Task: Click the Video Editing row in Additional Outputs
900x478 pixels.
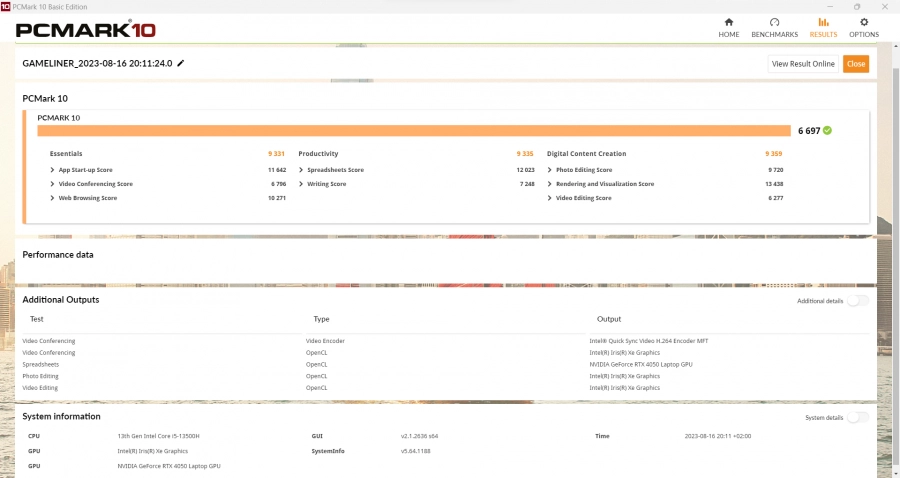Action: (x=40, y=388)
